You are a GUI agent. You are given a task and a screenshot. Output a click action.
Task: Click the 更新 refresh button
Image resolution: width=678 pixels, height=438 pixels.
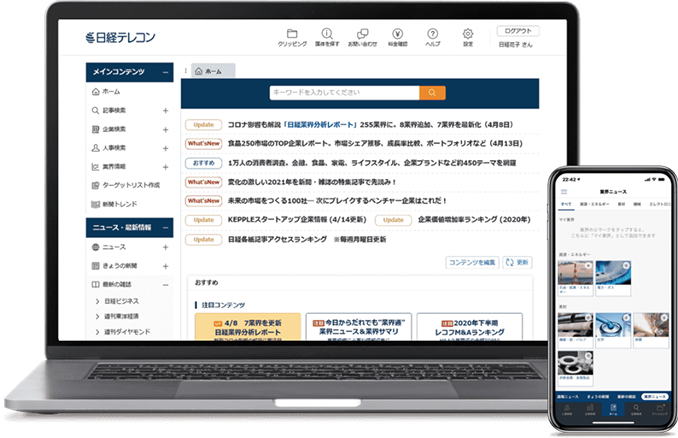click(x=515, y=262)
